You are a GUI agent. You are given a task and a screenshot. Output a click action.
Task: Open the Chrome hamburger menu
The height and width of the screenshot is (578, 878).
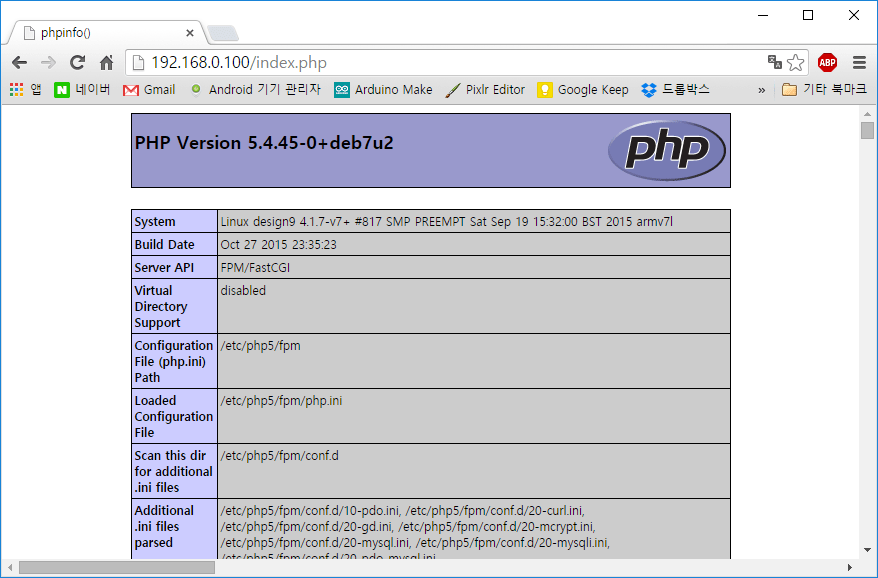[859, 62]
